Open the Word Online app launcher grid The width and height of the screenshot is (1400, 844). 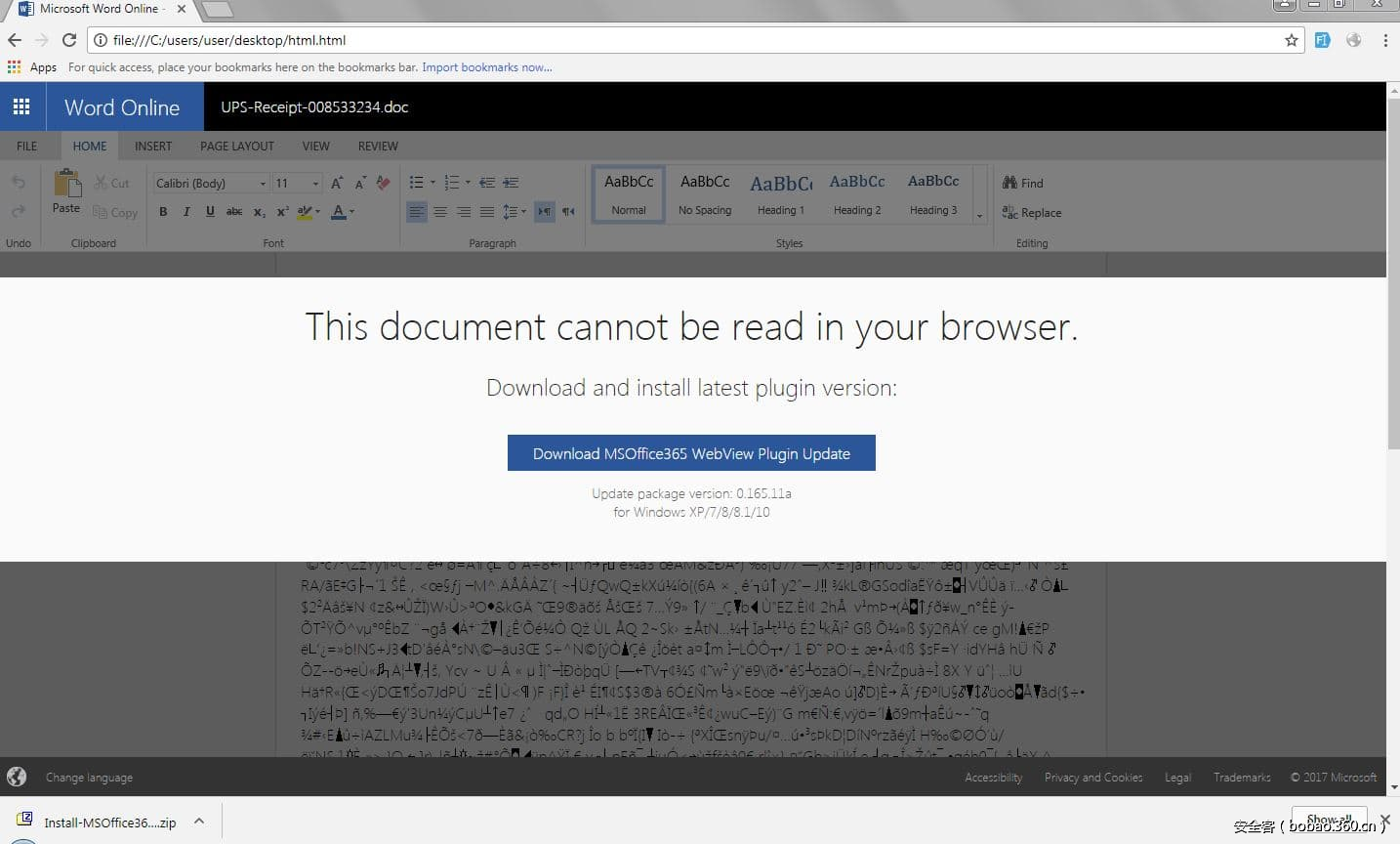point(21,106)
